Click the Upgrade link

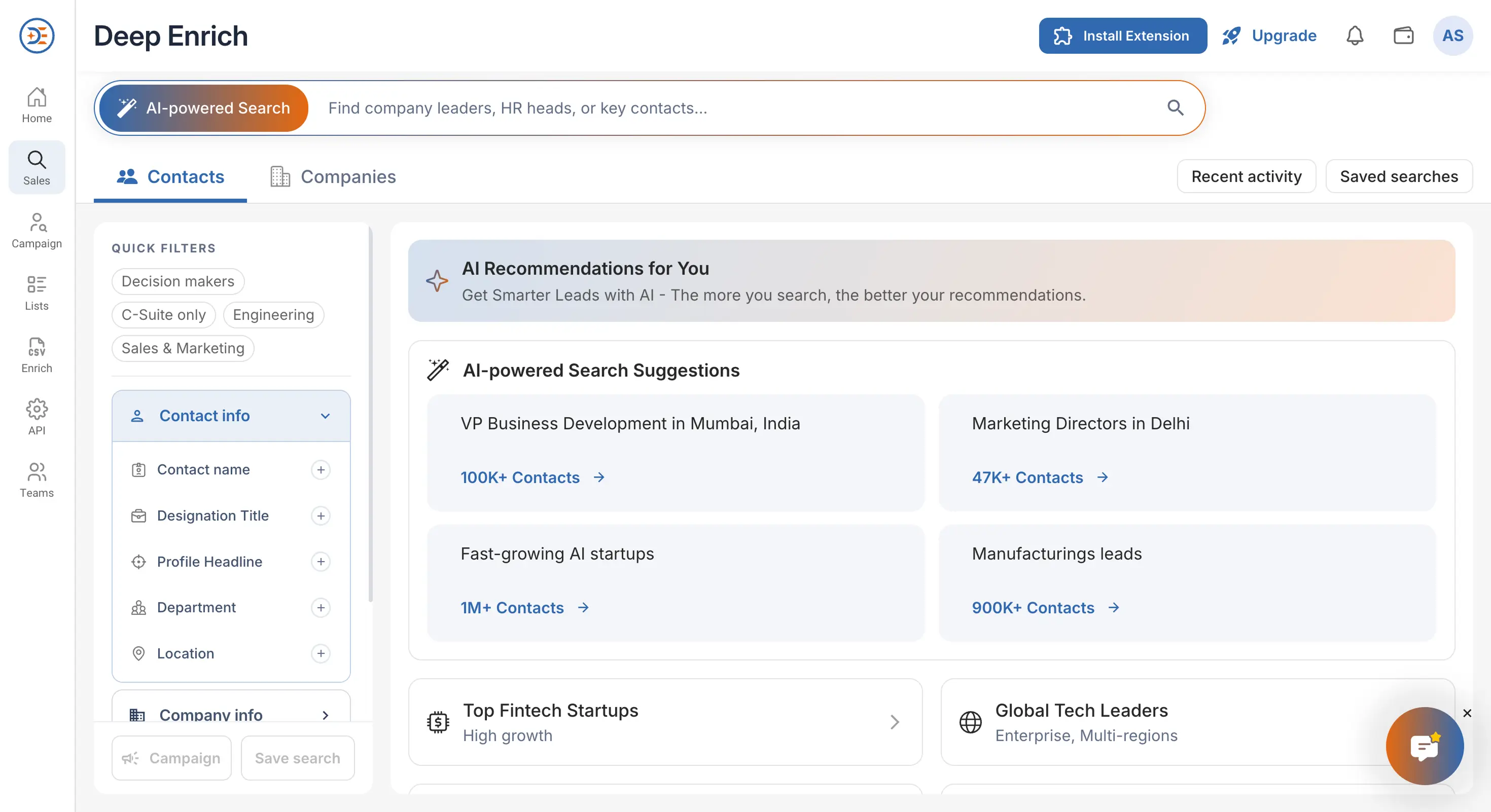(x=1269, y=35)
